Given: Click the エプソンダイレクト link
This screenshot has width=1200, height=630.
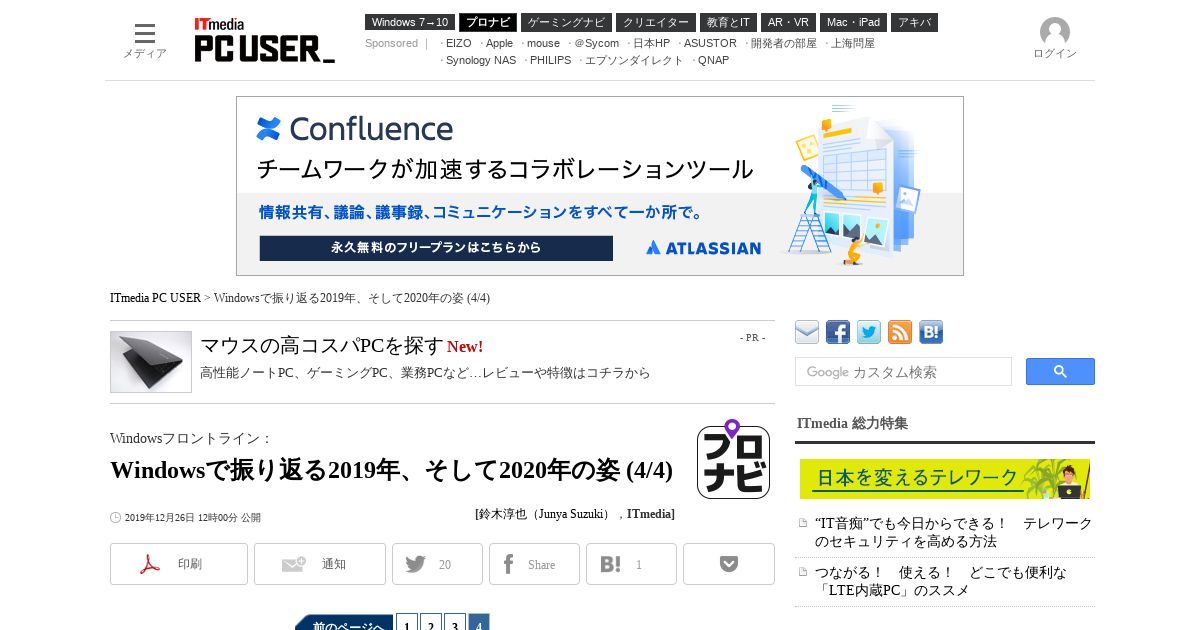Looking at the screenshot, I should (x=634, y=60).
